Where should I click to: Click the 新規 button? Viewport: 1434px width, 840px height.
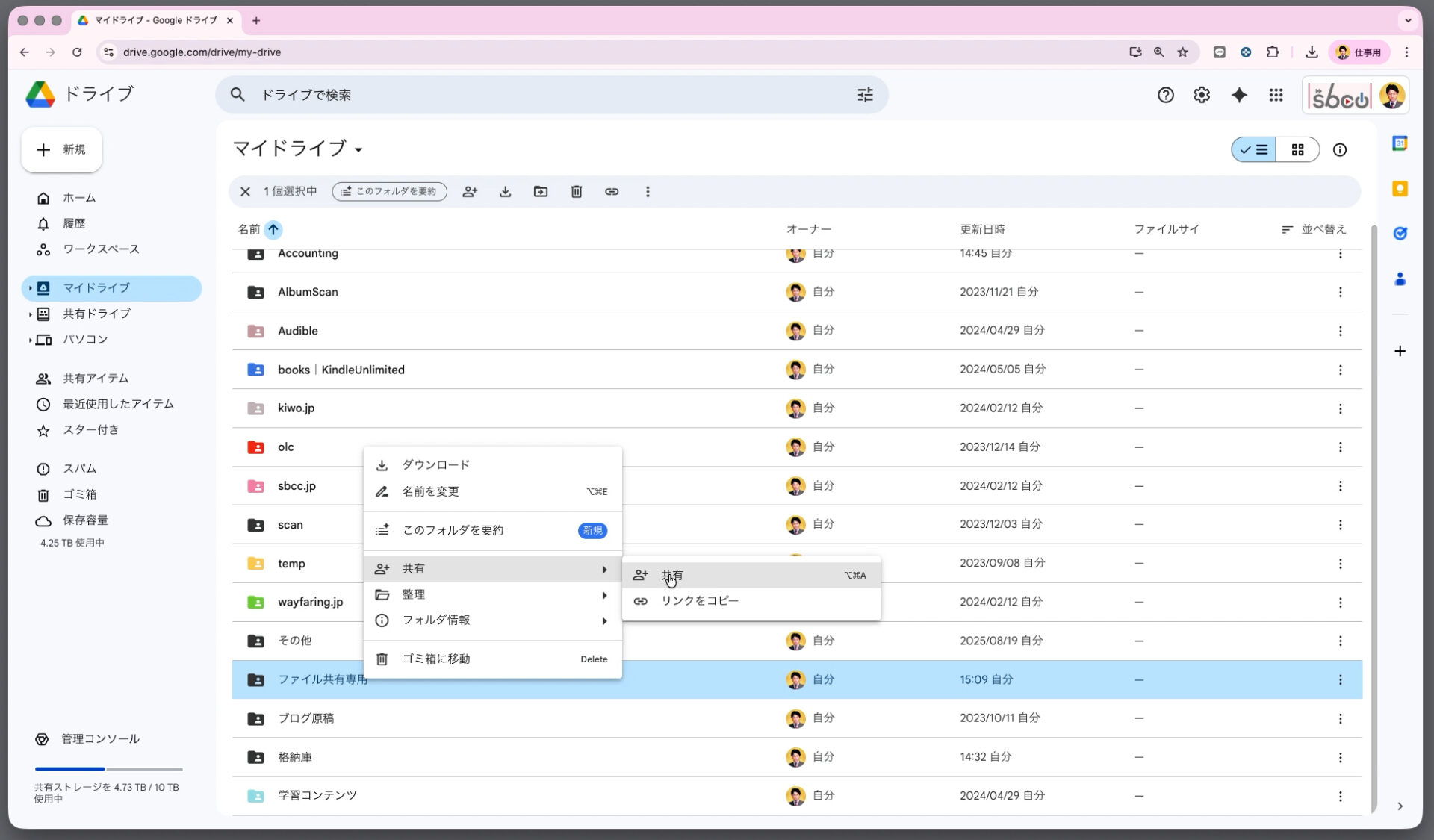tap(61, 150)
